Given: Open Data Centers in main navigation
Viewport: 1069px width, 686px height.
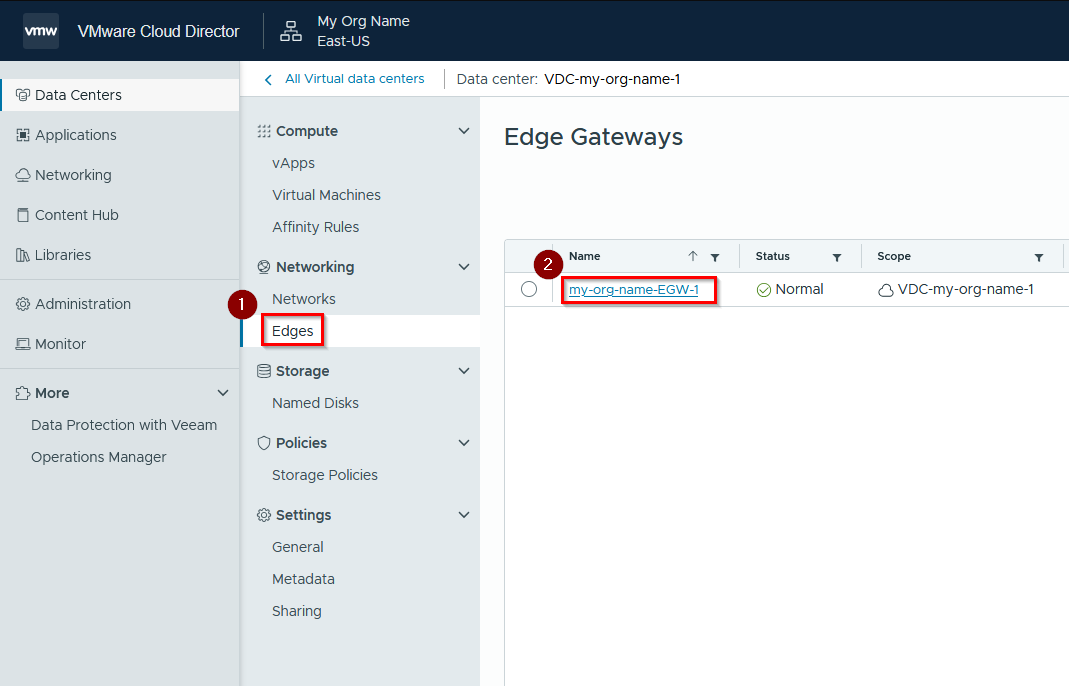Looking at the screenshot, I should [x=120, y=95].
